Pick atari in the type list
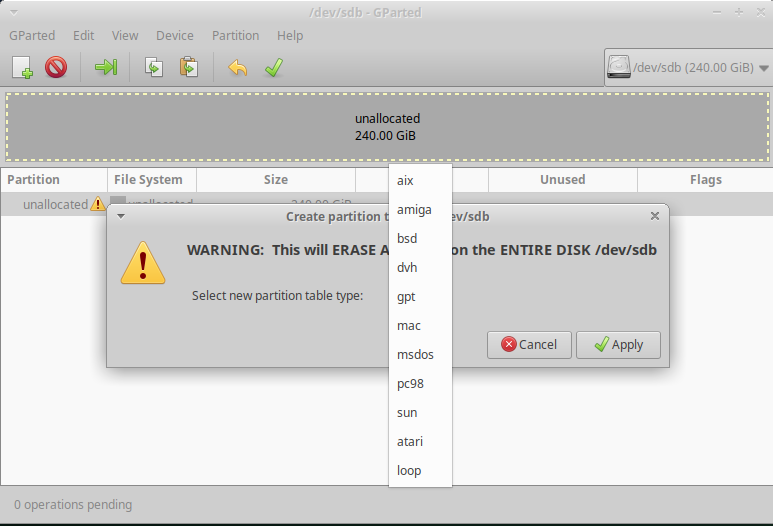This screenshot has width=773, height=526. [420, 442]
